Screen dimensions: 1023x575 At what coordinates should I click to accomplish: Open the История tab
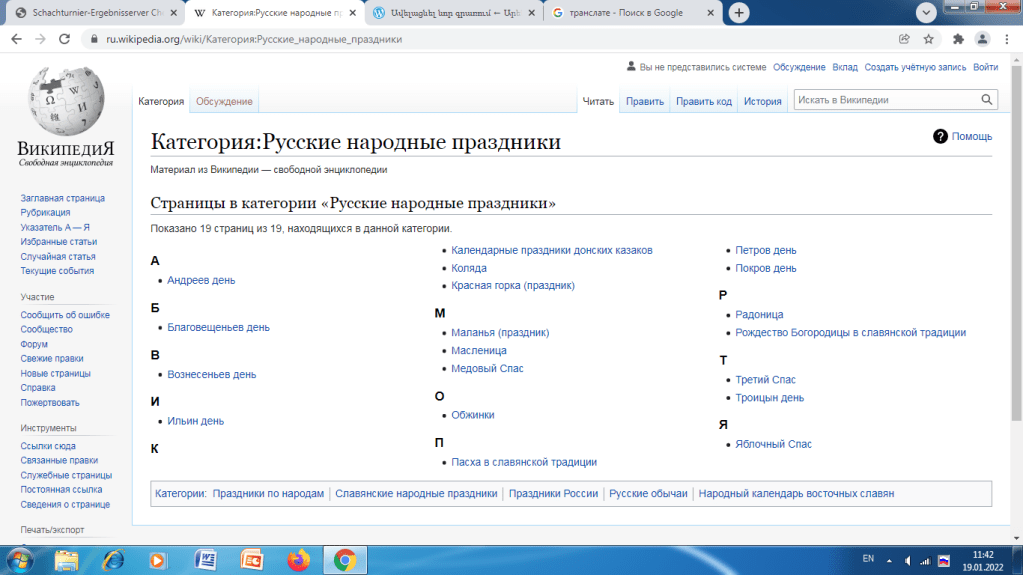(762, 101)
